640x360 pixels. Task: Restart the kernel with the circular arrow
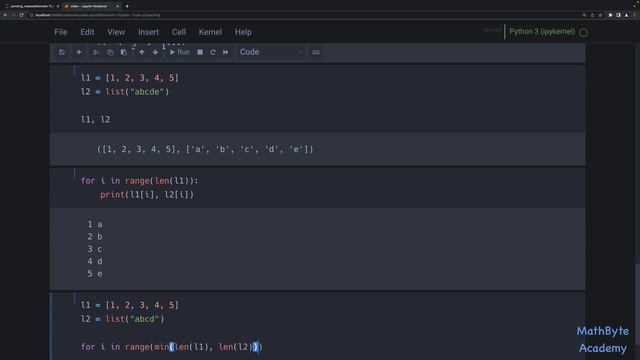click(213, 52)
